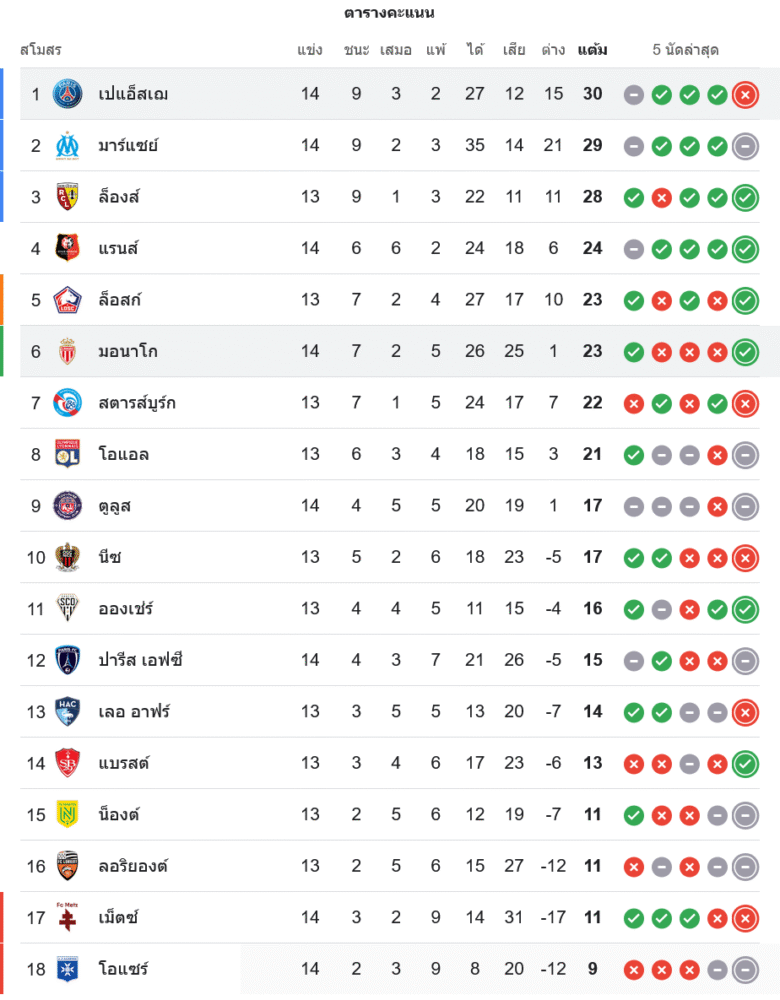Click the Paris Saint-Germain club logo
This screenshot has height=1000, width=780.
[x=68, y=94]
